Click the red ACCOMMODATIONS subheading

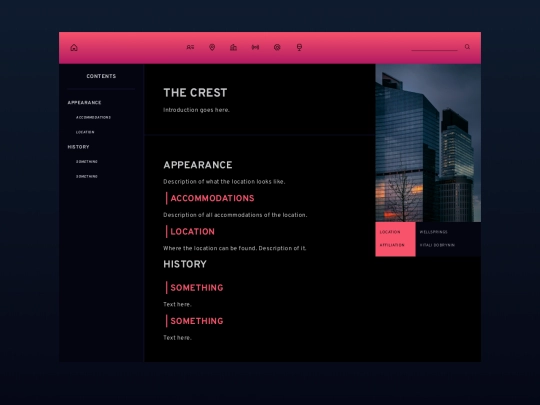[212, 198]
